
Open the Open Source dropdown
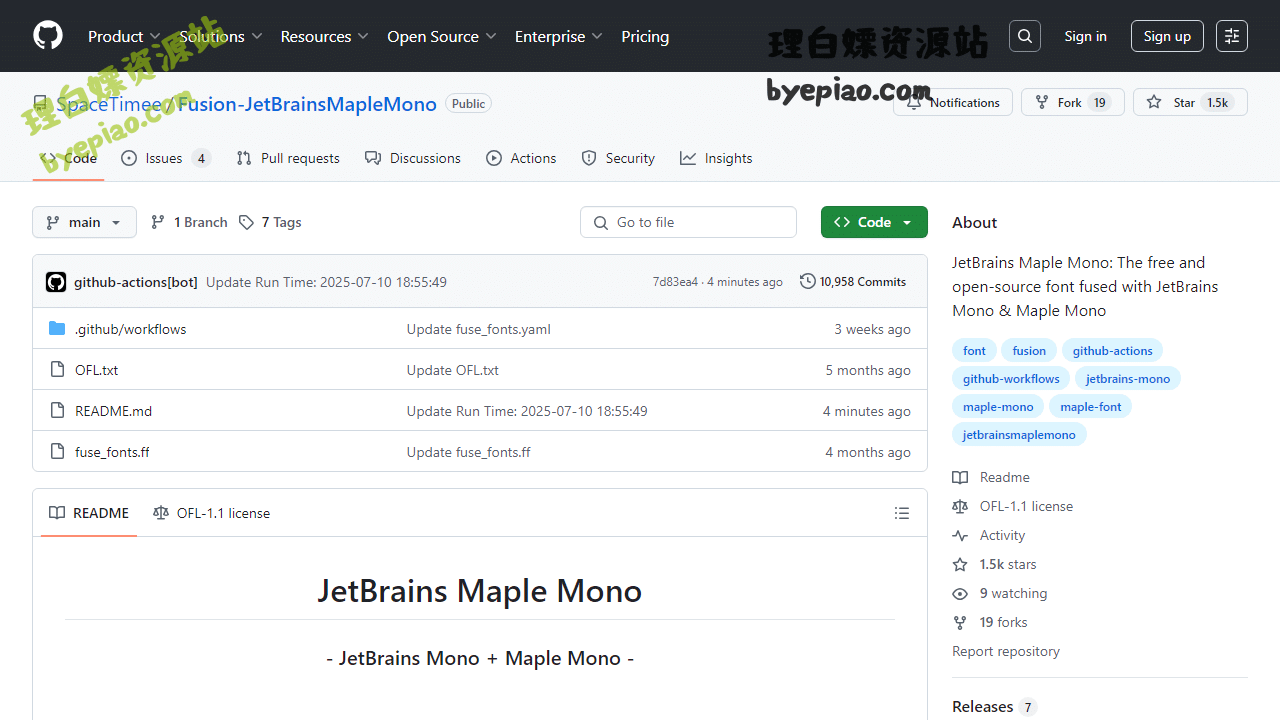point(442,36)
